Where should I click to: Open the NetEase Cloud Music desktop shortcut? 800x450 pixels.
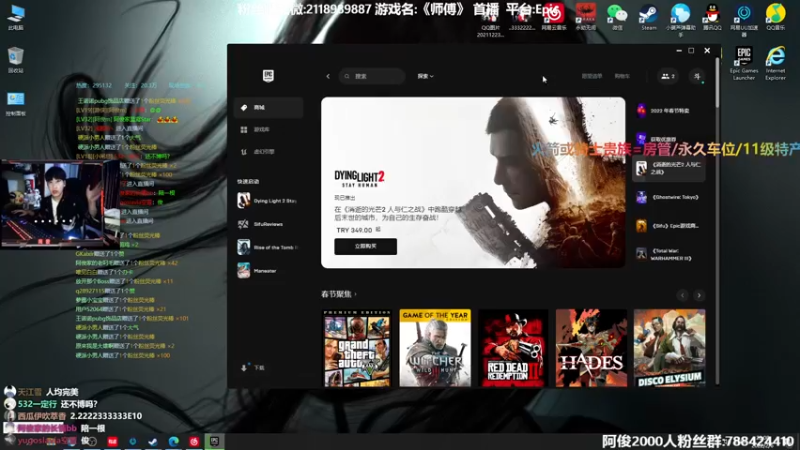point(554,17)
